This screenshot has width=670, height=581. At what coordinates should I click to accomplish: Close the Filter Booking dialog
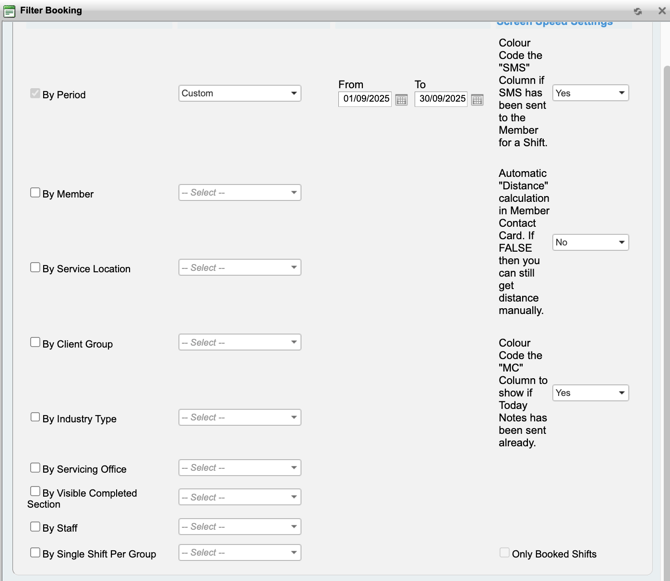pos(660,11)
